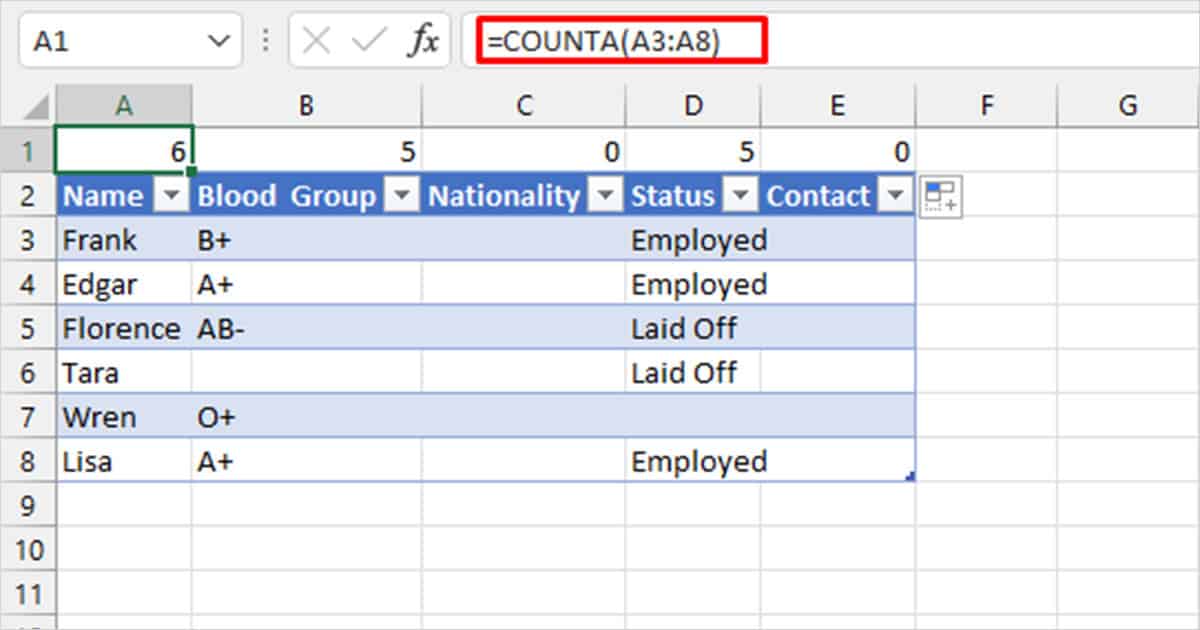Select column A header

(124, 105)
